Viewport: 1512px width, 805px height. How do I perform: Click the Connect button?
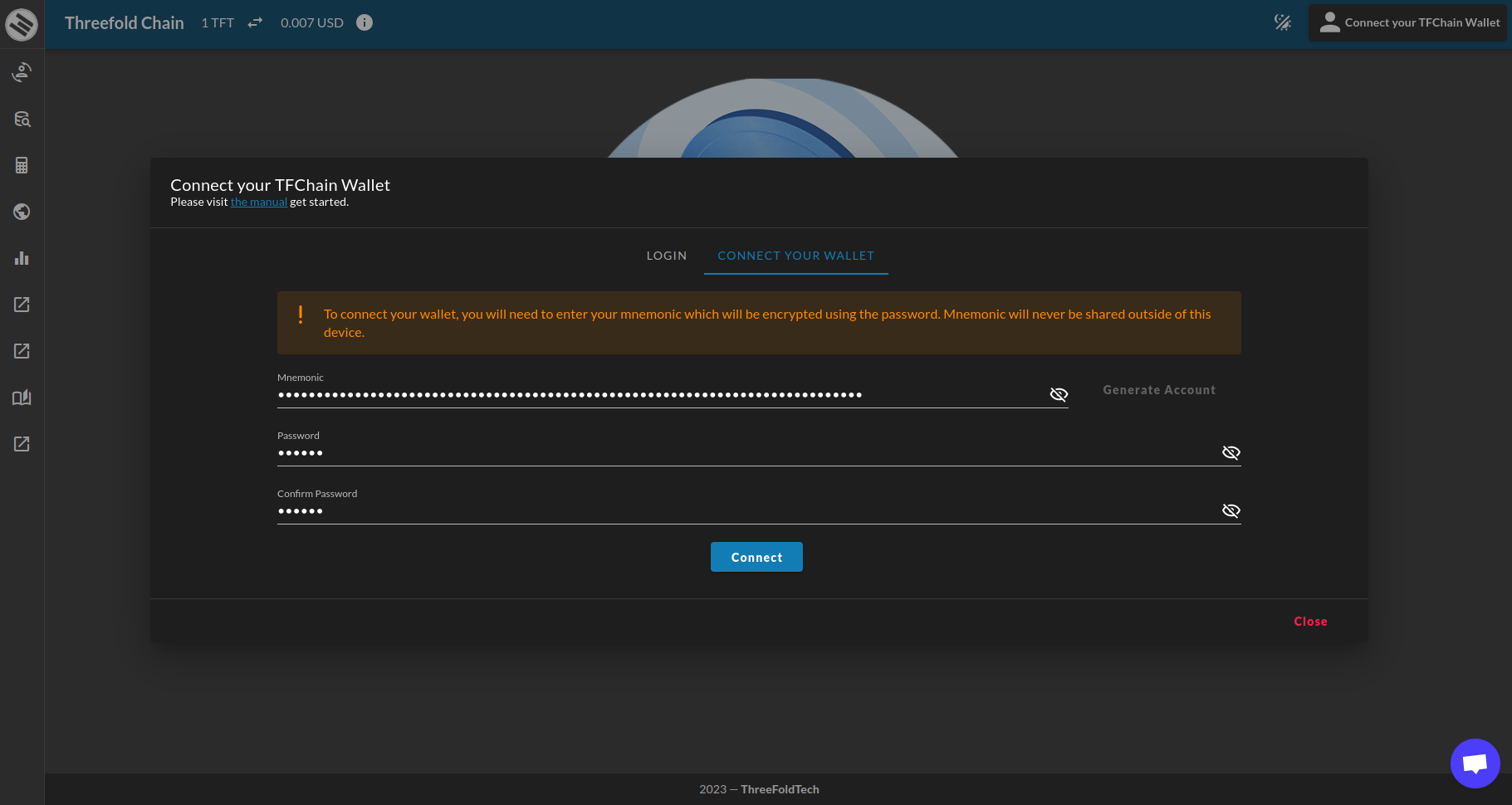coord(756,557)
